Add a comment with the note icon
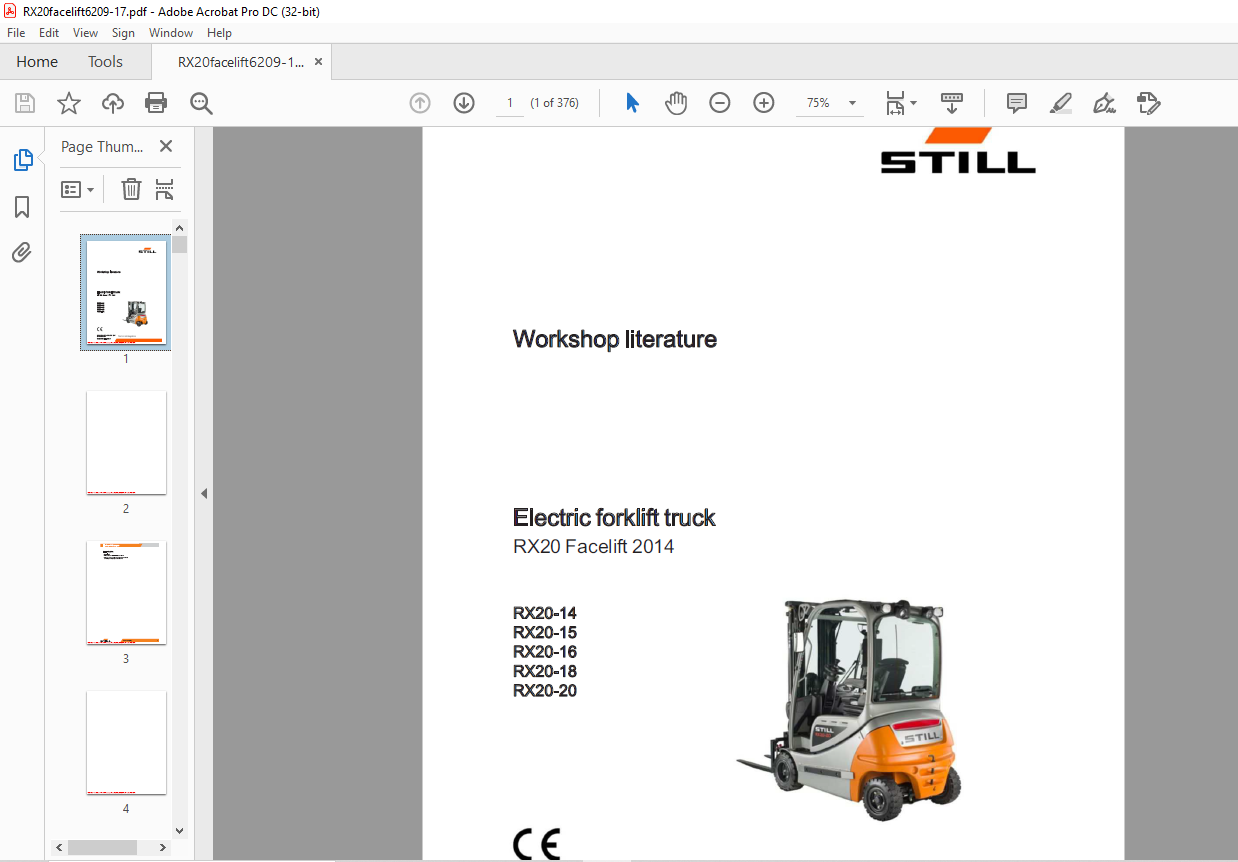This screenshot has height=862, width=1238. [1017, 103]
